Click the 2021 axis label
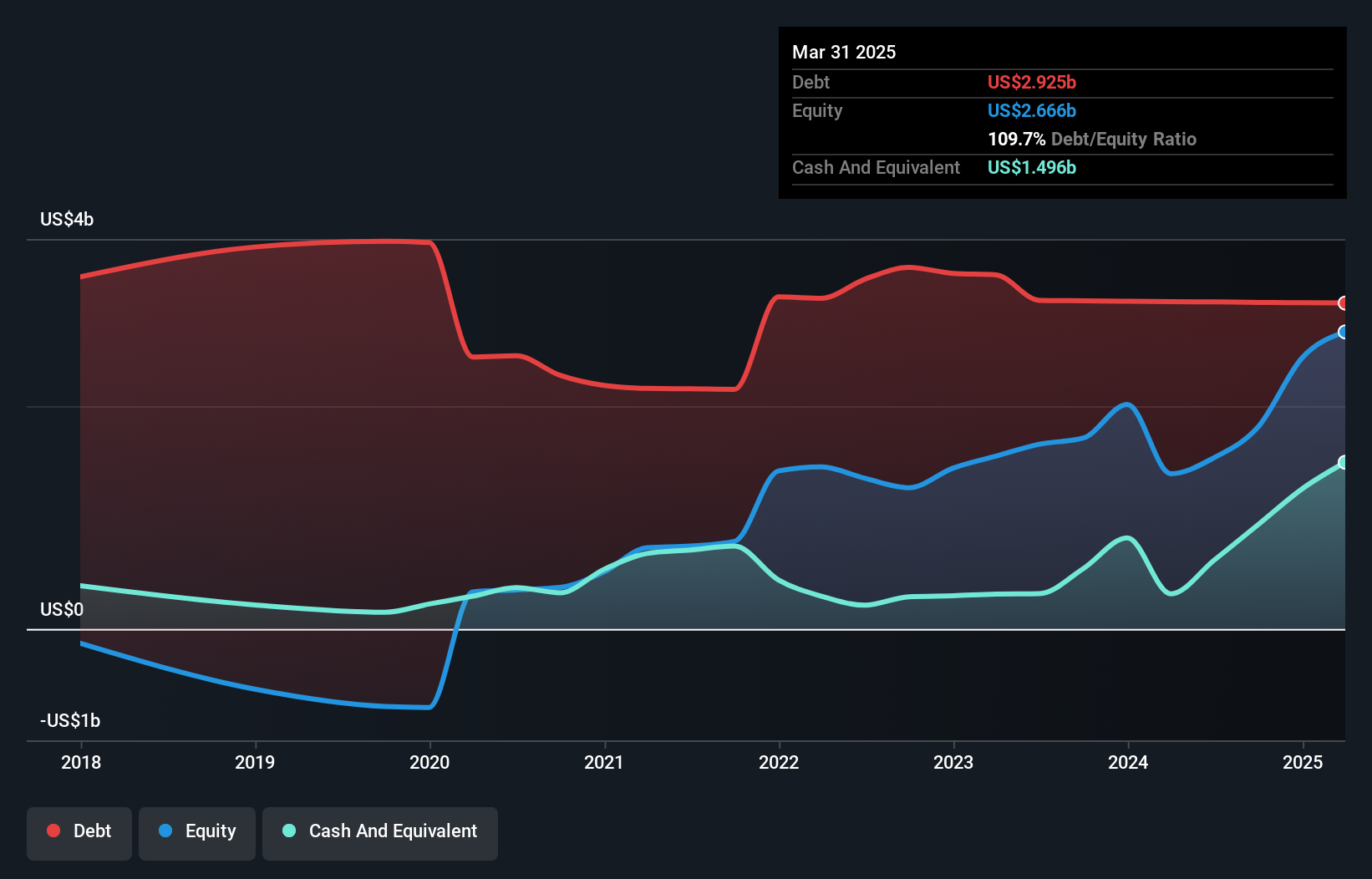The image size is (1372, 879). (604, 762)
